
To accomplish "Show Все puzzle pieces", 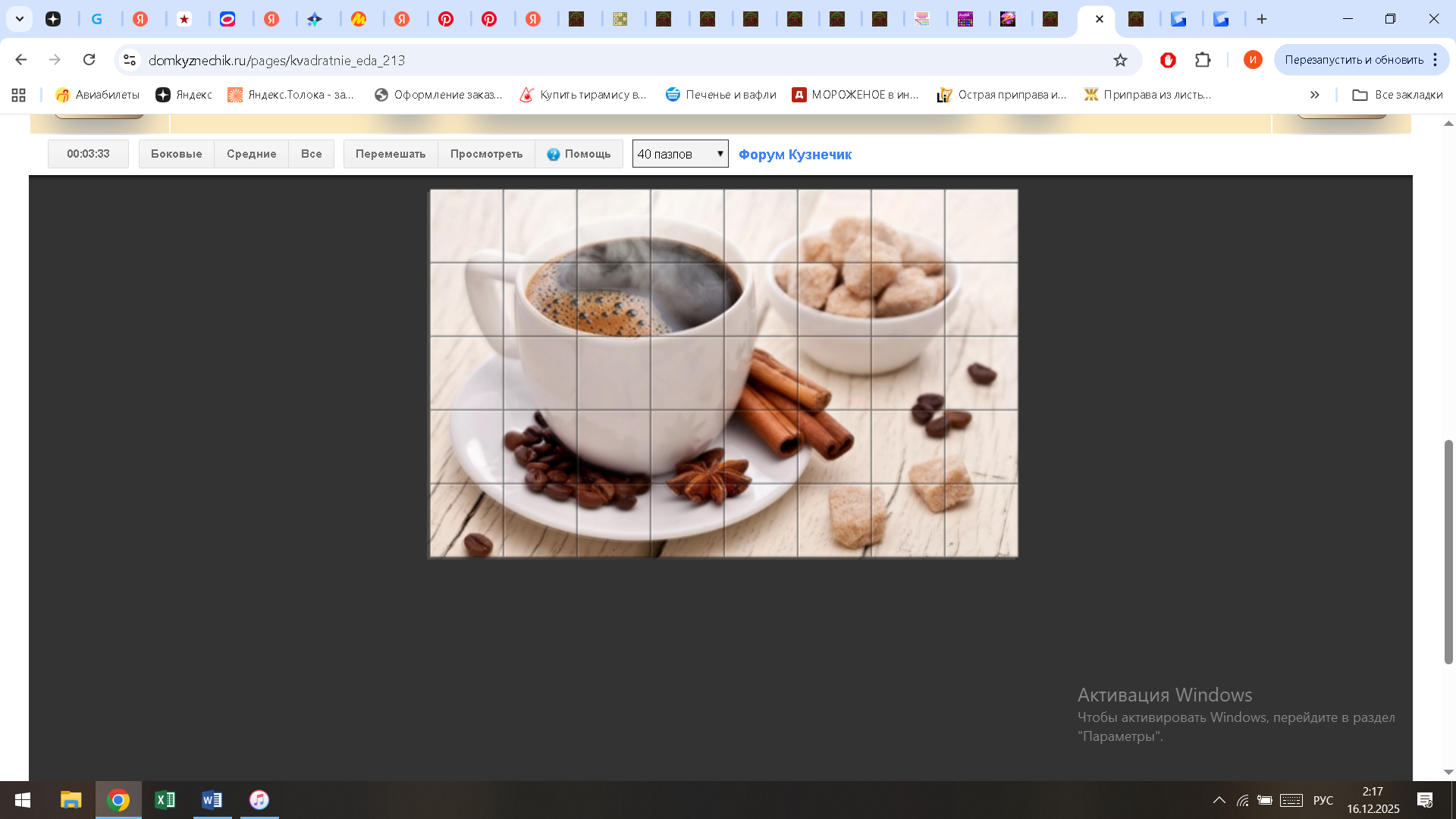I will pyautogui.click(x=311, y=154).
